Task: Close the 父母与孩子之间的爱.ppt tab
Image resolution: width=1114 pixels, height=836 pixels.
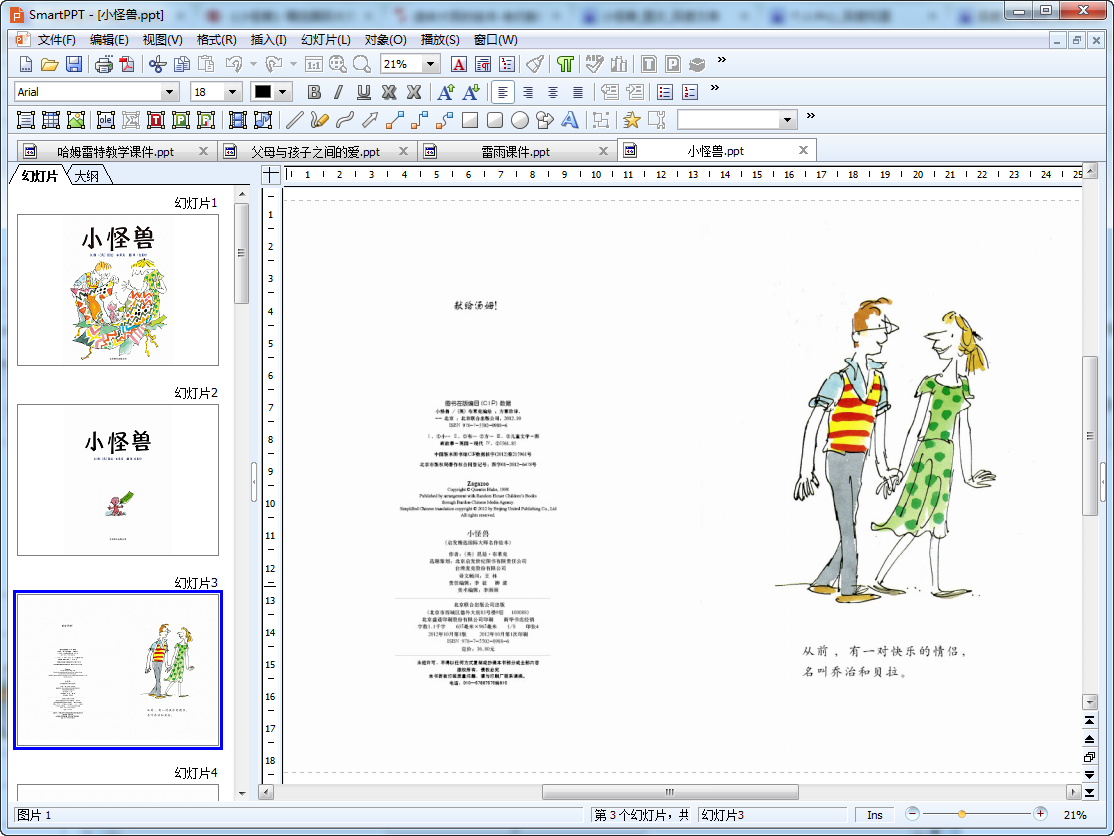Action: (403, 151)
